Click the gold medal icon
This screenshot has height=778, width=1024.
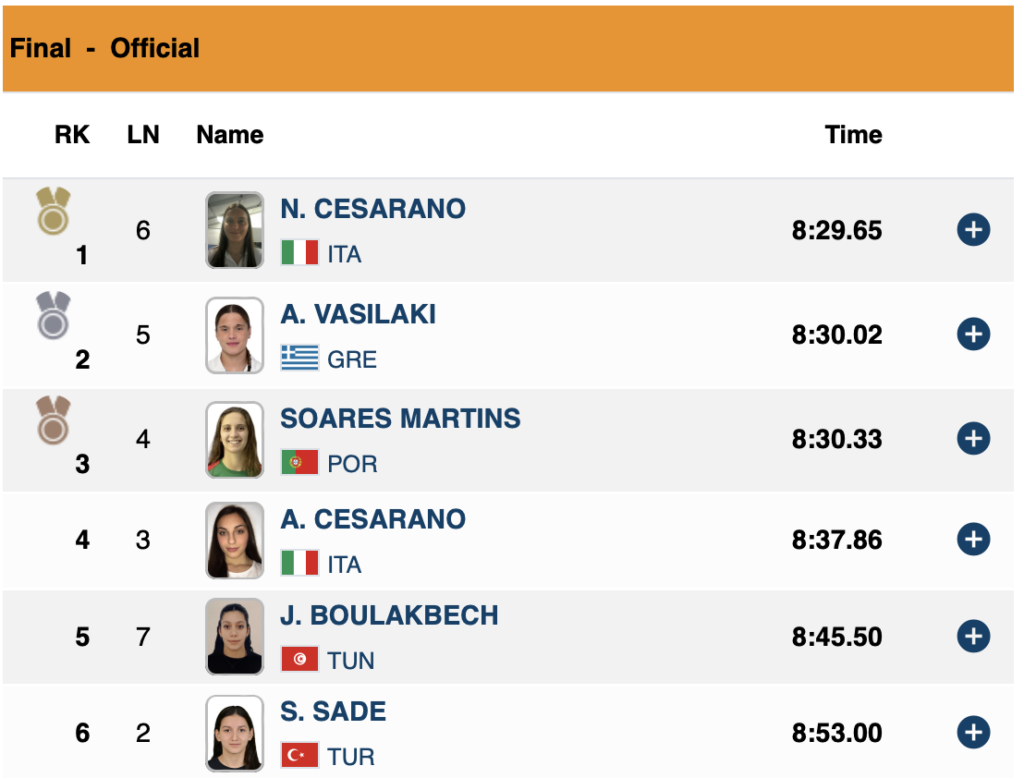[x=53, y=211]
